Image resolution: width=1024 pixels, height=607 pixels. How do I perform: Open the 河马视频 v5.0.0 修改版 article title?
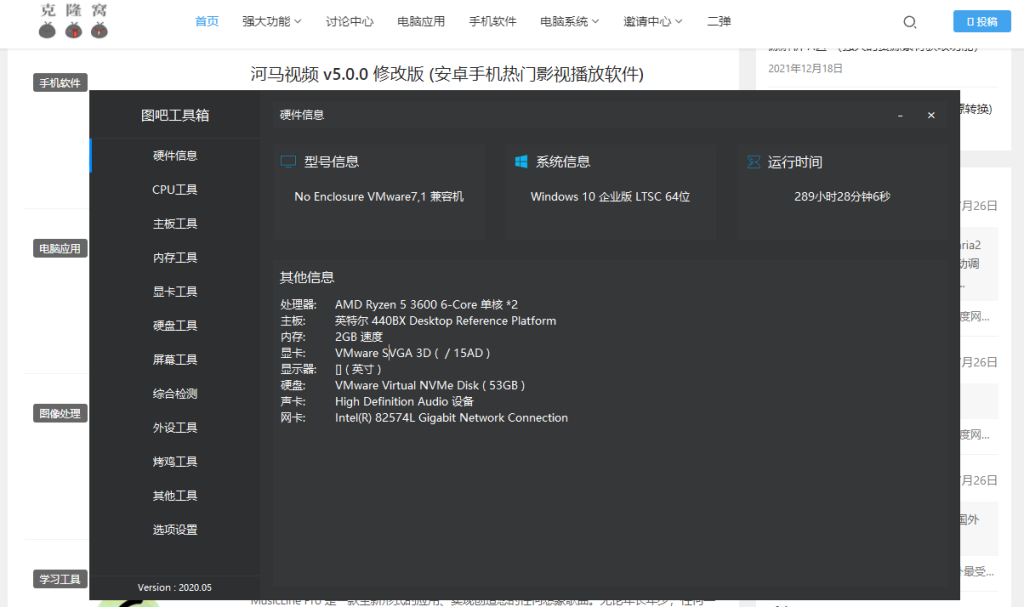pyautogui.click(x=447, y=74)
